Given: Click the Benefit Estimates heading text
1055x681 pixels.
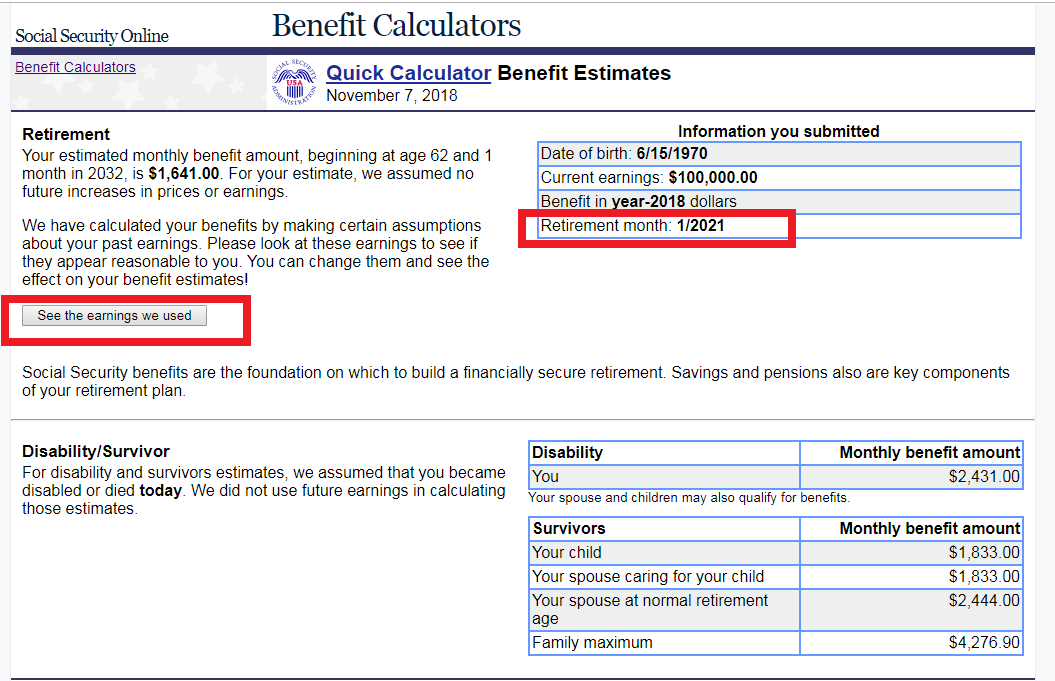Looking at the screenshot, I should point(584,73).
